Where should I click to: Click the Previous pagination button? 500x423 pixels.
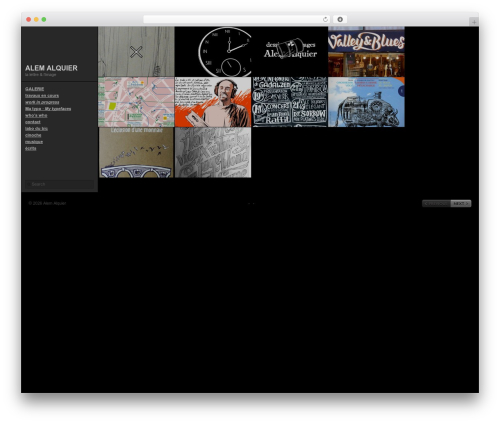pos(436,203)
